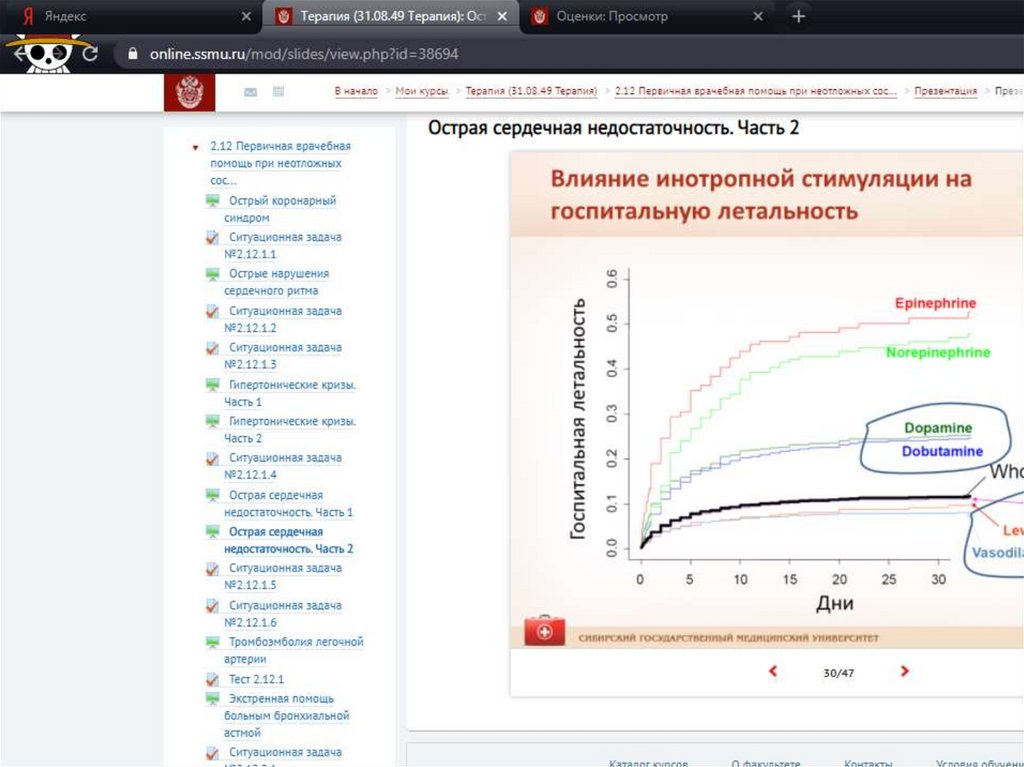Click task icon beside Ситуационная задача №2.12.1.1
The image size is (1024, 767).
(212, 238)
